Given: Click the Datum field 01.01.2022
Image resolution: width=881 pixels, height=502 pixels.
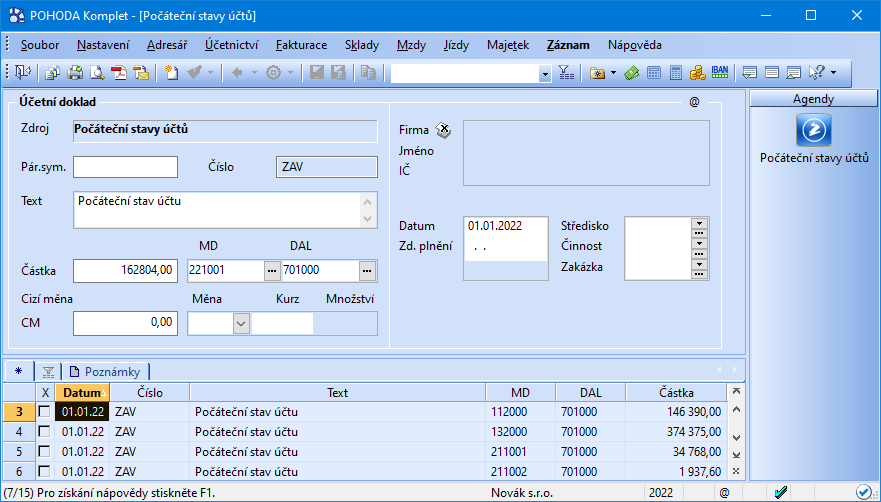Looking at the screenshot, I should (x=506, y=226).
